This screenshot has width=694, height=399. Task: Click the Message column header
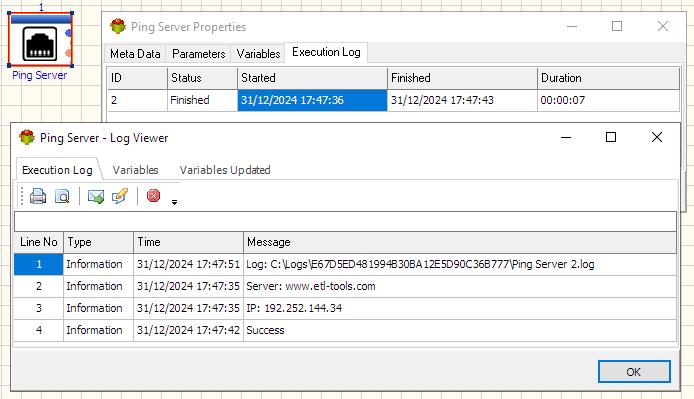click(x=460, y=242)
